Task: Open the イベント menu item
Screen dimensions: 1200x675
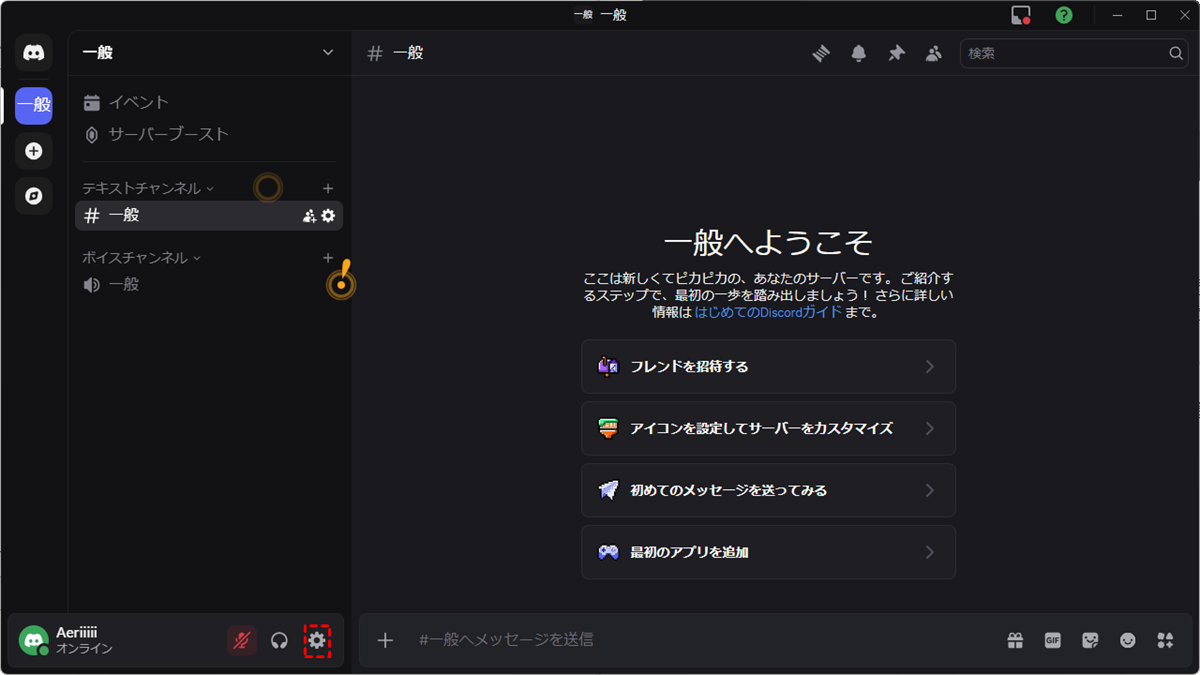Action: point(138,102)
